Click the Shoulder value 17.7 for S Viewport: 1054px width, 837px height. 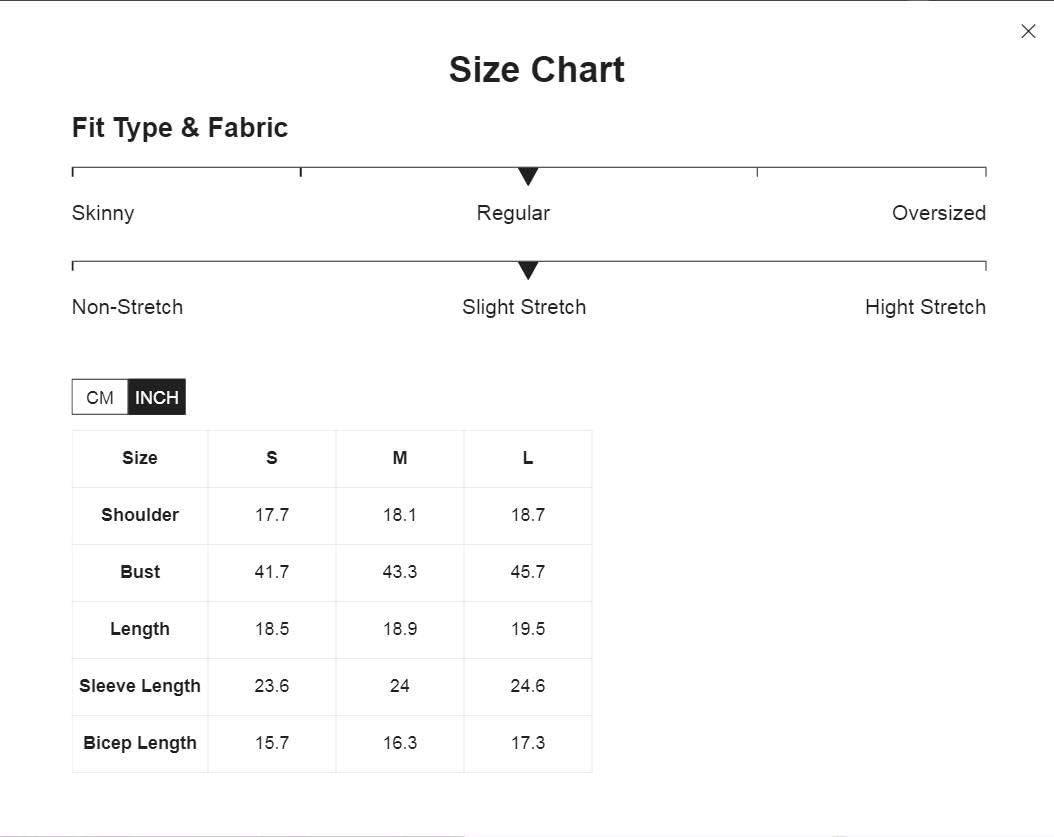click(272, 515)
